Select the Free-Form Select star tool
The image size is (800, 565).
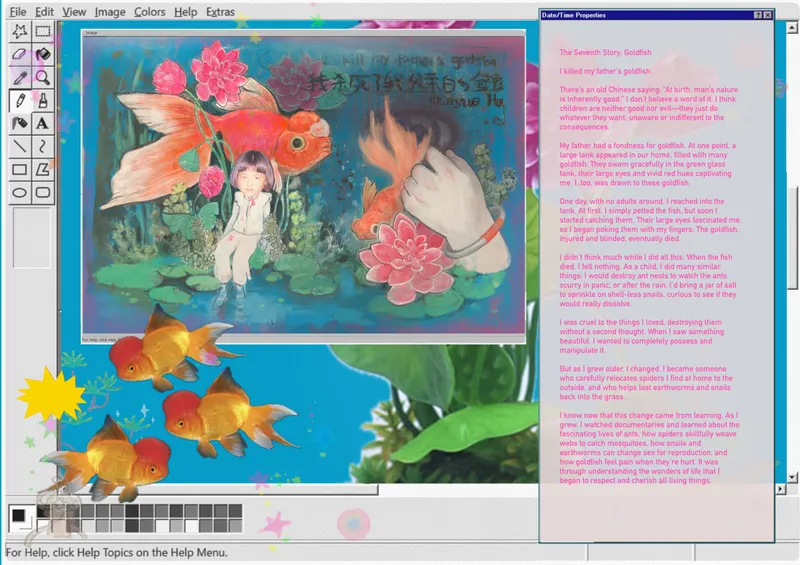pyautogui.click(x=19, y=31)
